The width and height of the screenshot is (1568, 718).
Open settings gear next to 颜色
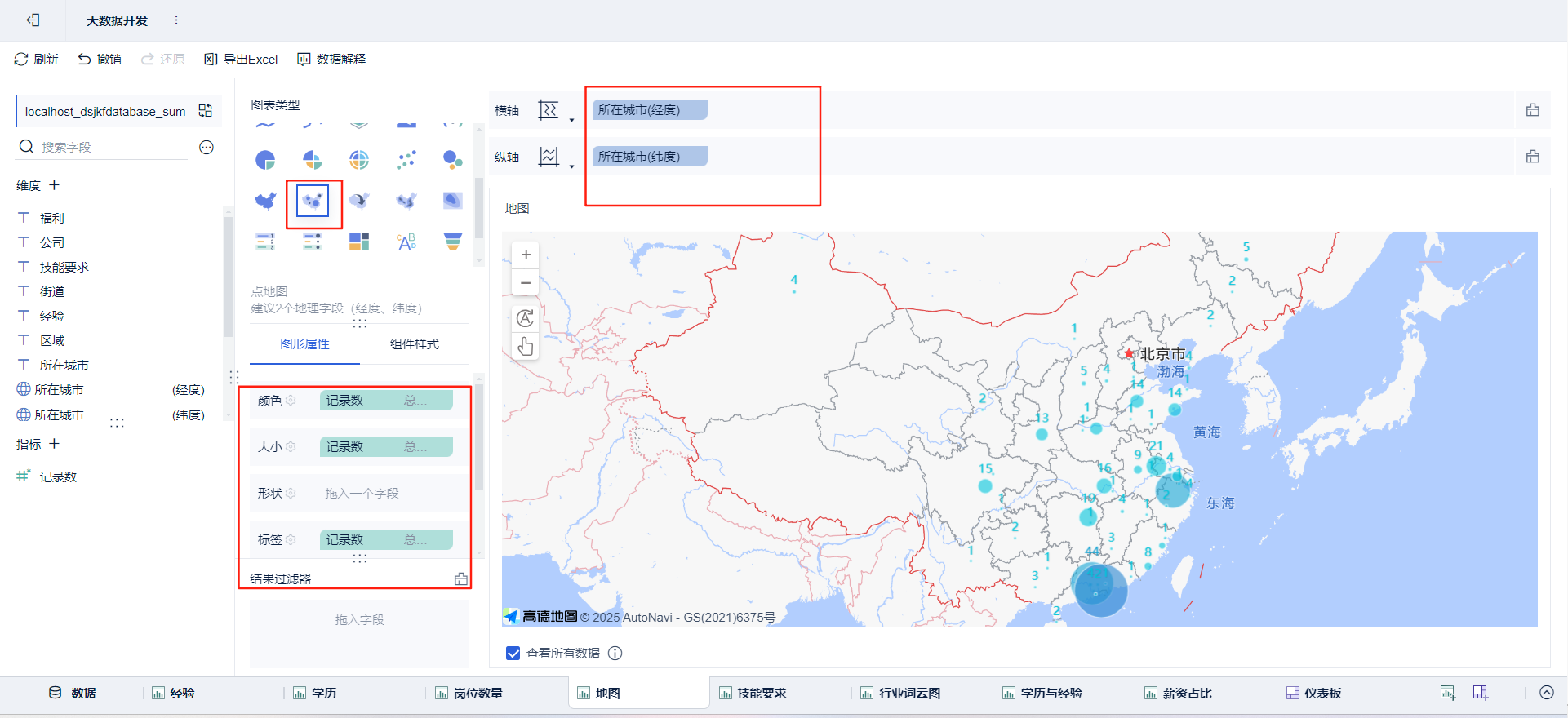click(x=291, y=401)
